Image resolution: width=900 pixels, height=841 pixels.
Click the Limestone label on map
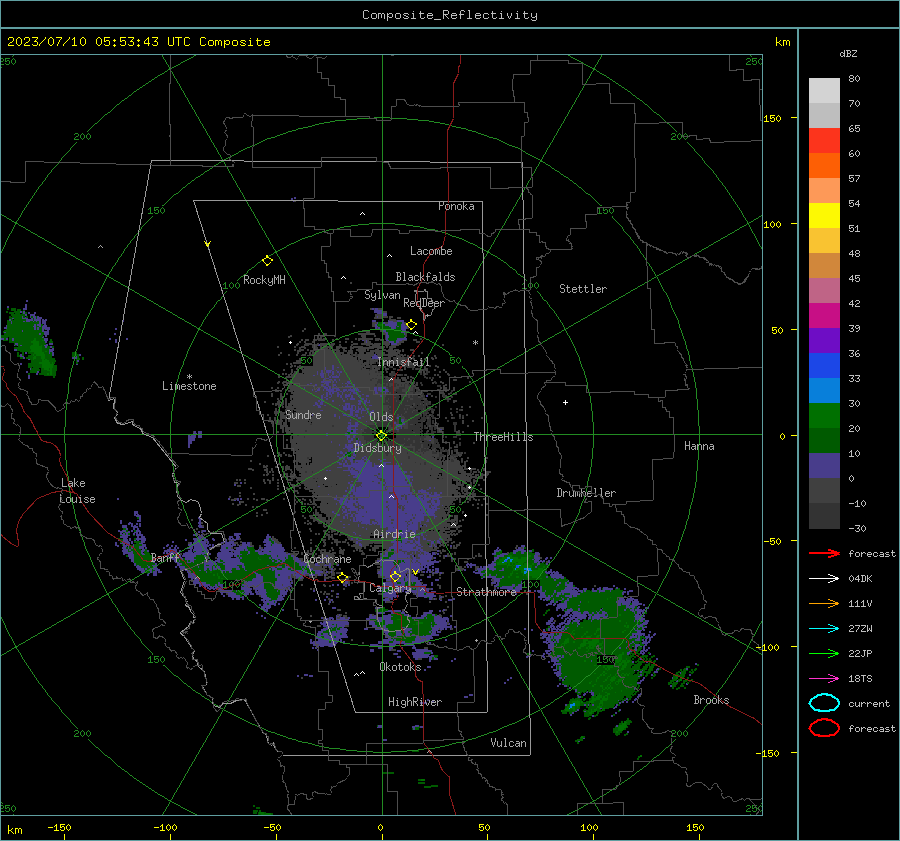pos(189,386)
